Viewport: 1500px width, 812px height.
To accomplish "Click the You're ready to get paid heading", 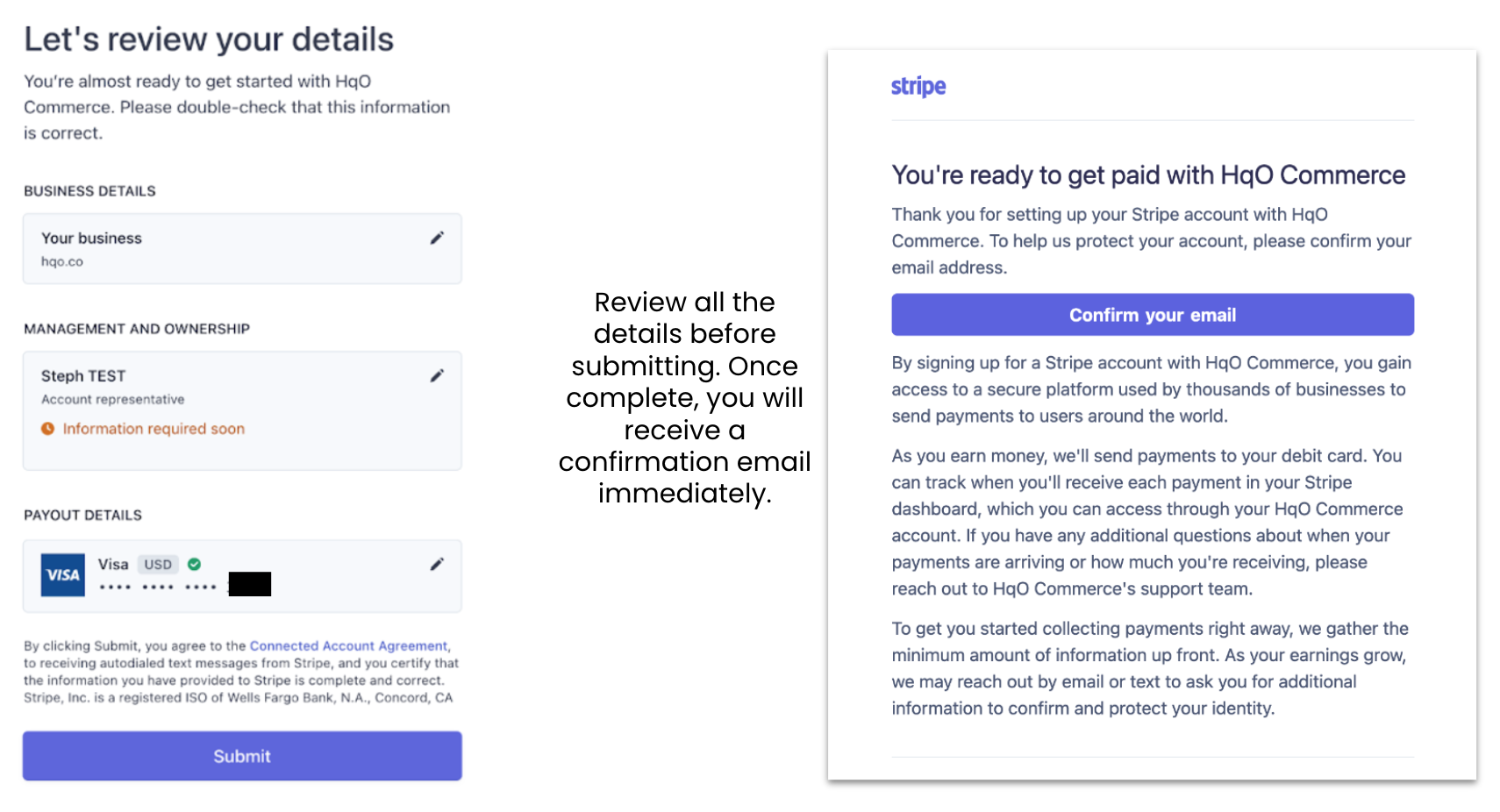I will tap(1148, 175).
